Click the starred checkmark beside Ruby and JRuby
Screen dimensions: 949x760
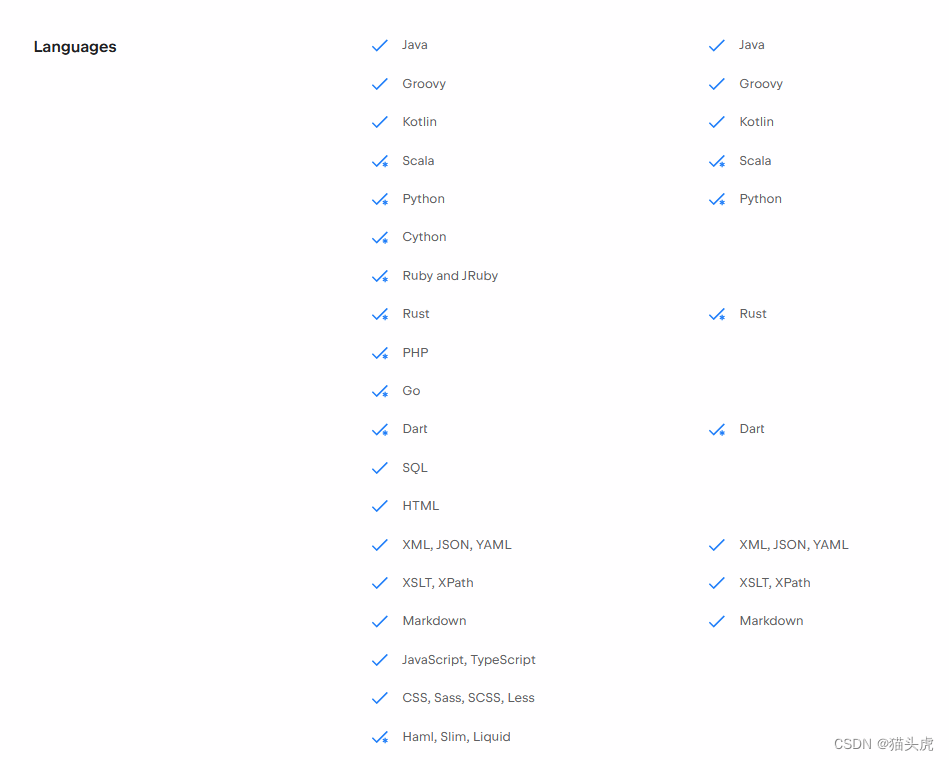coord(379,277)
